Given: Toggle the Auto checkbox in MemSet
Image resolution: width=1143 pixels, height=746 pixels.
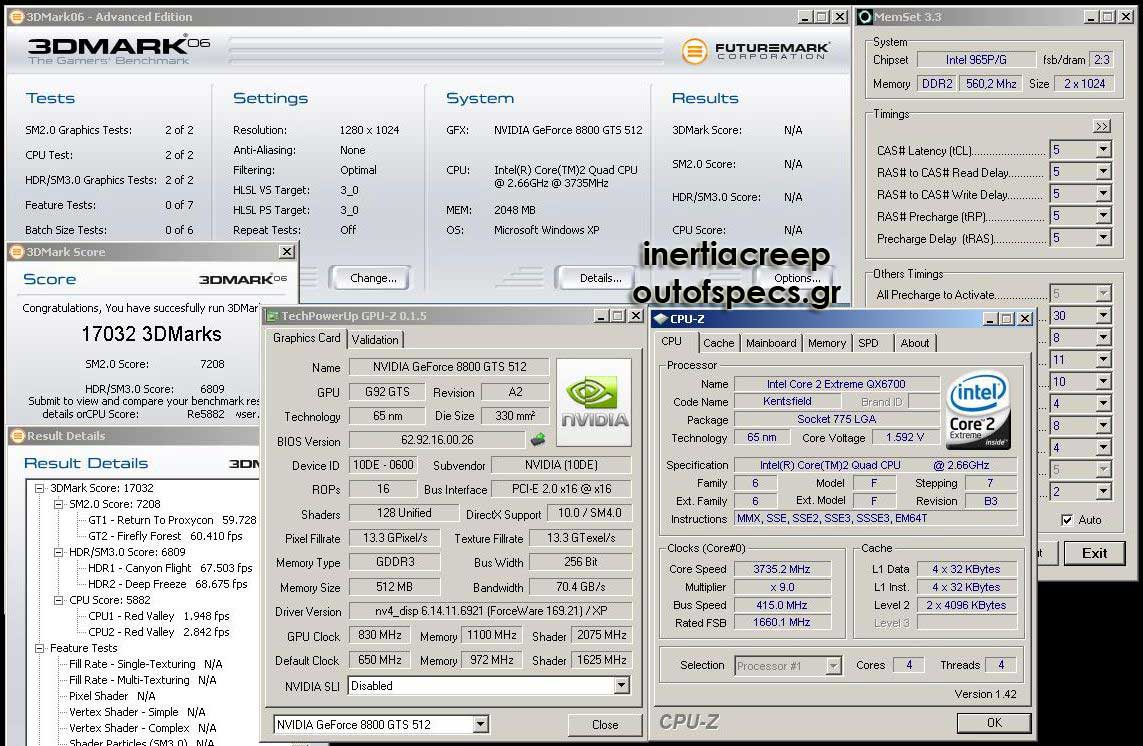Looking at the screenshot, I should [x=1067, y=520].
